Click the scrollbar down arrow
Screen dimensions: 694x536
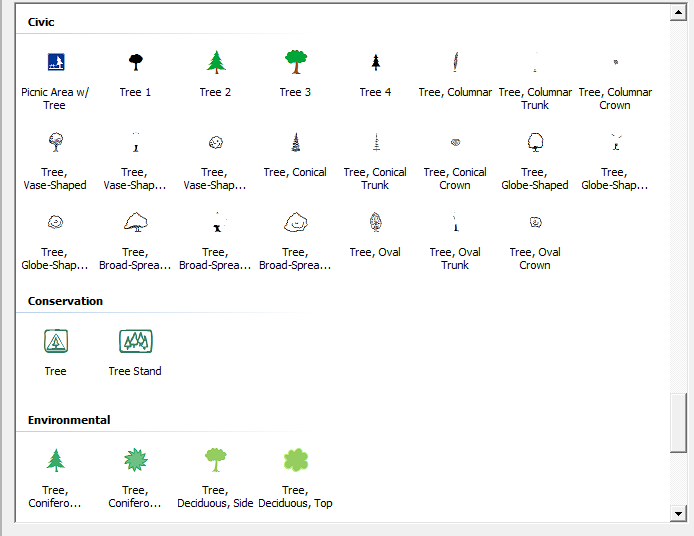(678, 514)
